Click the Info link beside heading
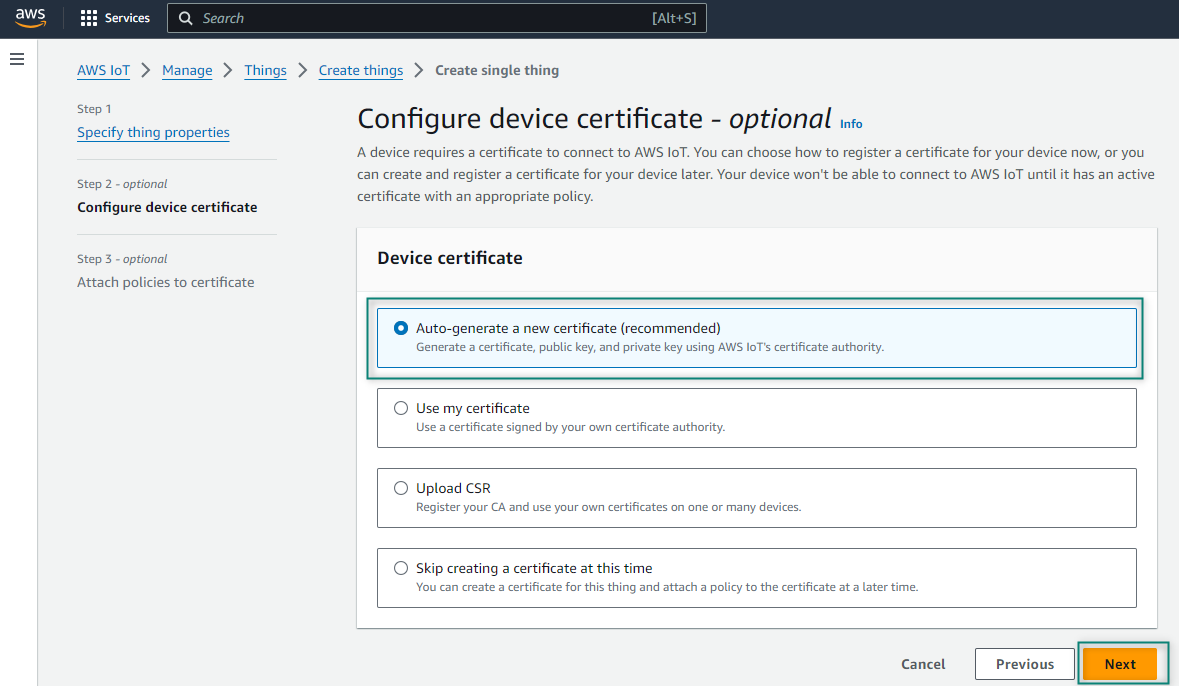 [851, 124]
